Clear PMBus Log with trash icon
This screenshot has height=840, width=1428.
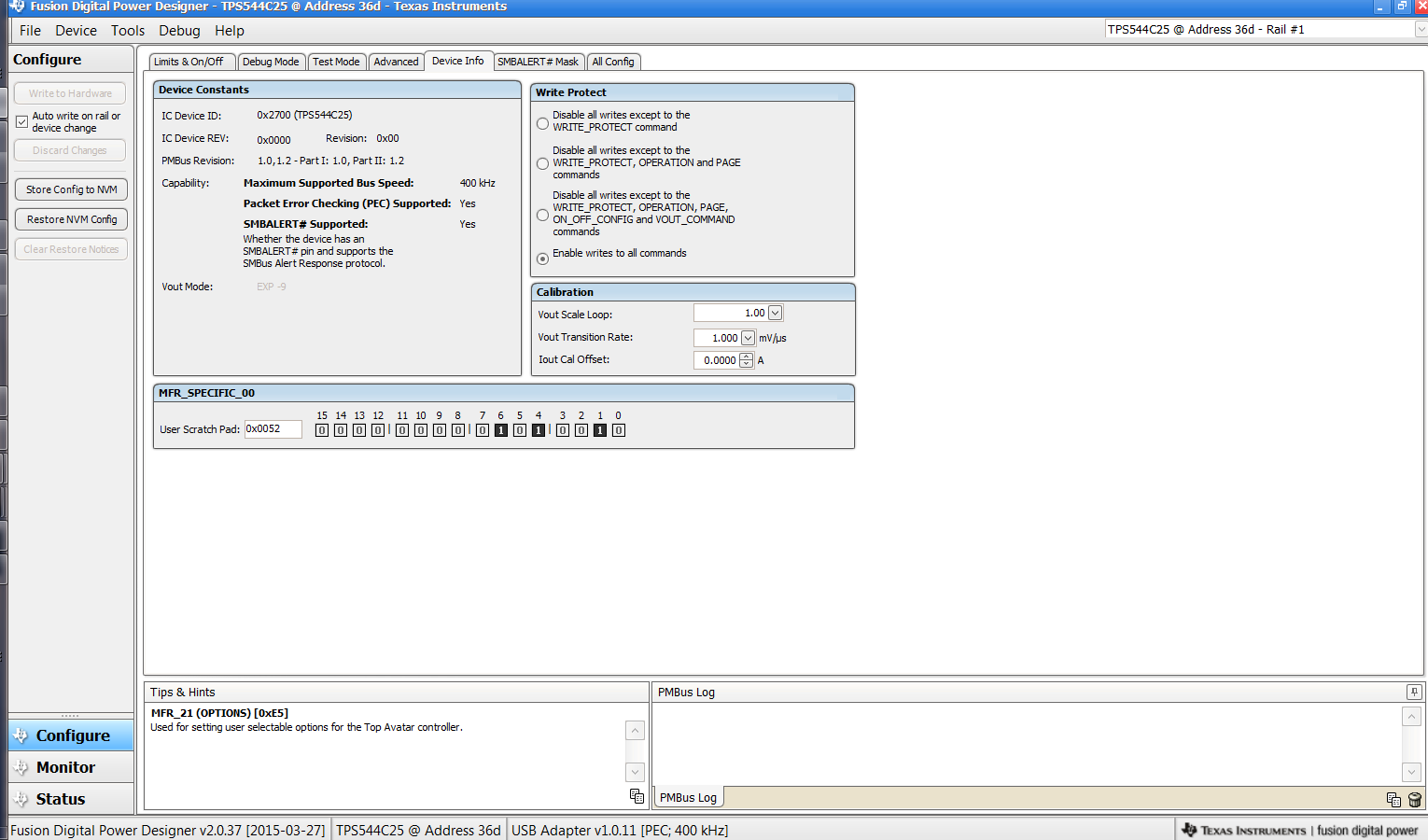[x=1415, y=800]
